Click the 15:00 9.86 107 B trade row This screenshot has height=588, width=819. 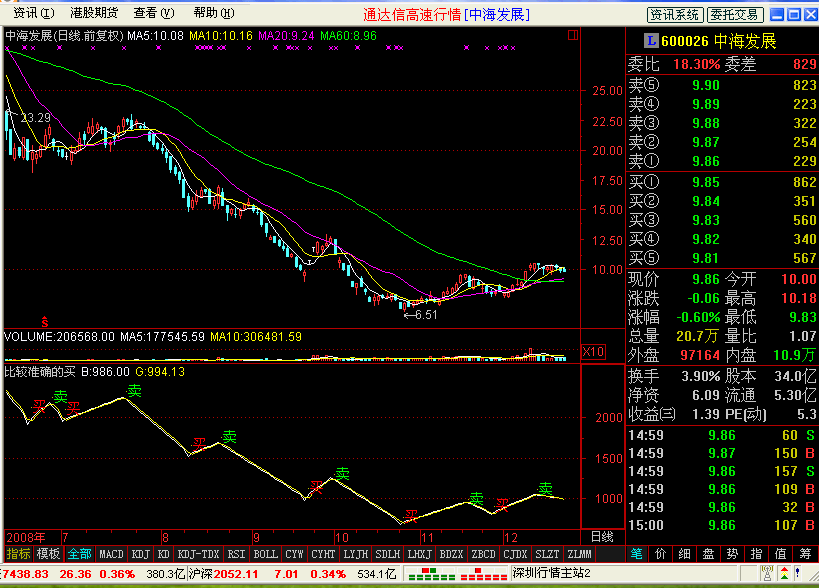tap(722, 525)
